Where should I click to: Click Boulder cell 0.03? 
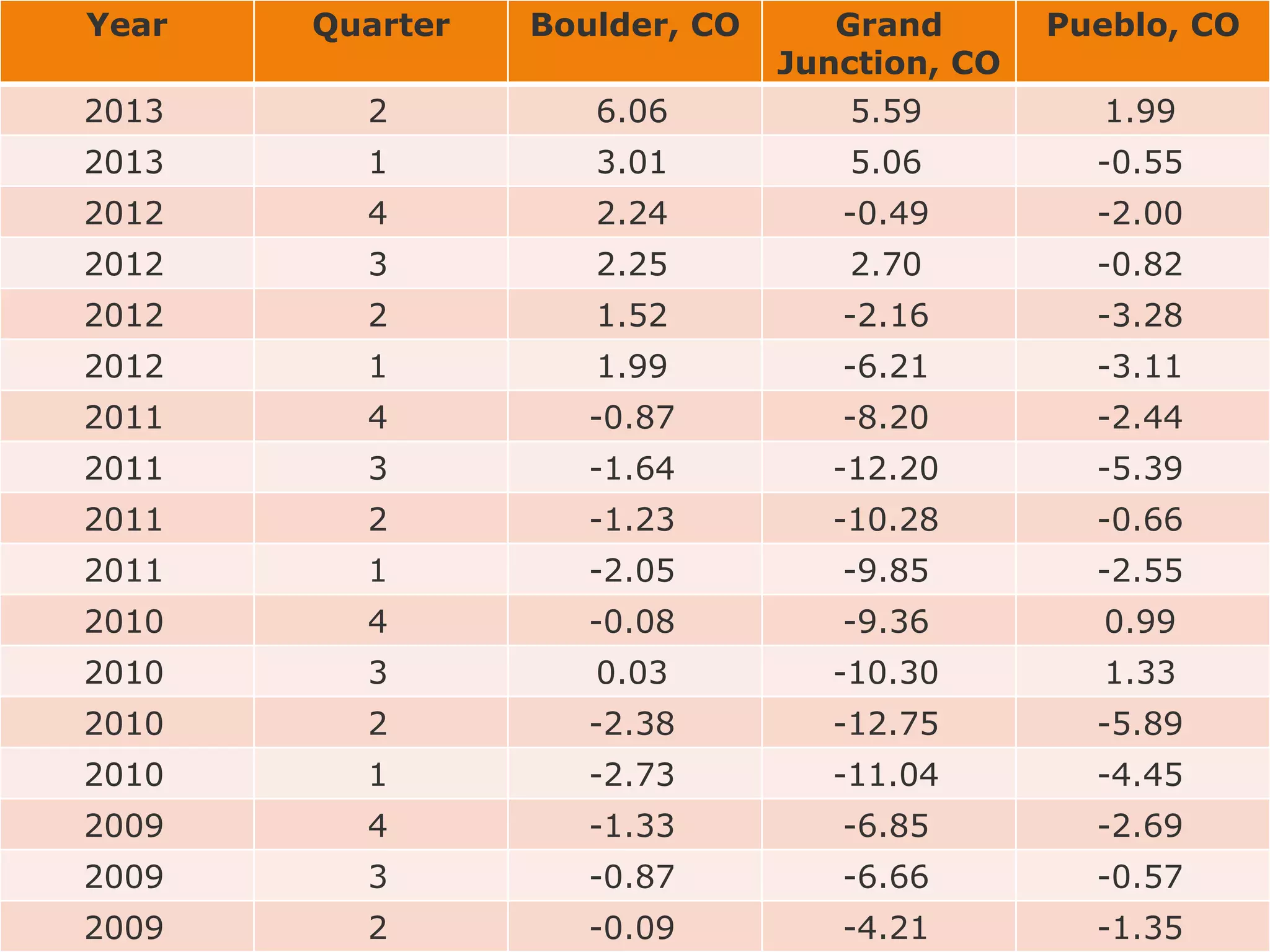tap(632, 672)
